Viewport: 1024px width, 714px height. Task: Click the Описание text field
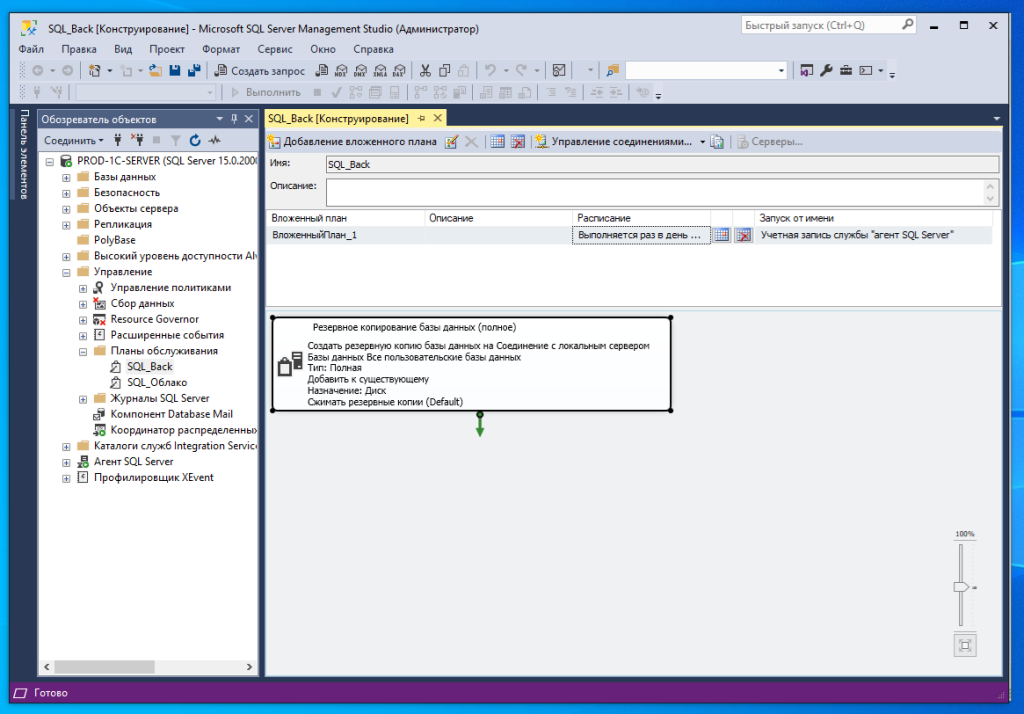(655, 192)
